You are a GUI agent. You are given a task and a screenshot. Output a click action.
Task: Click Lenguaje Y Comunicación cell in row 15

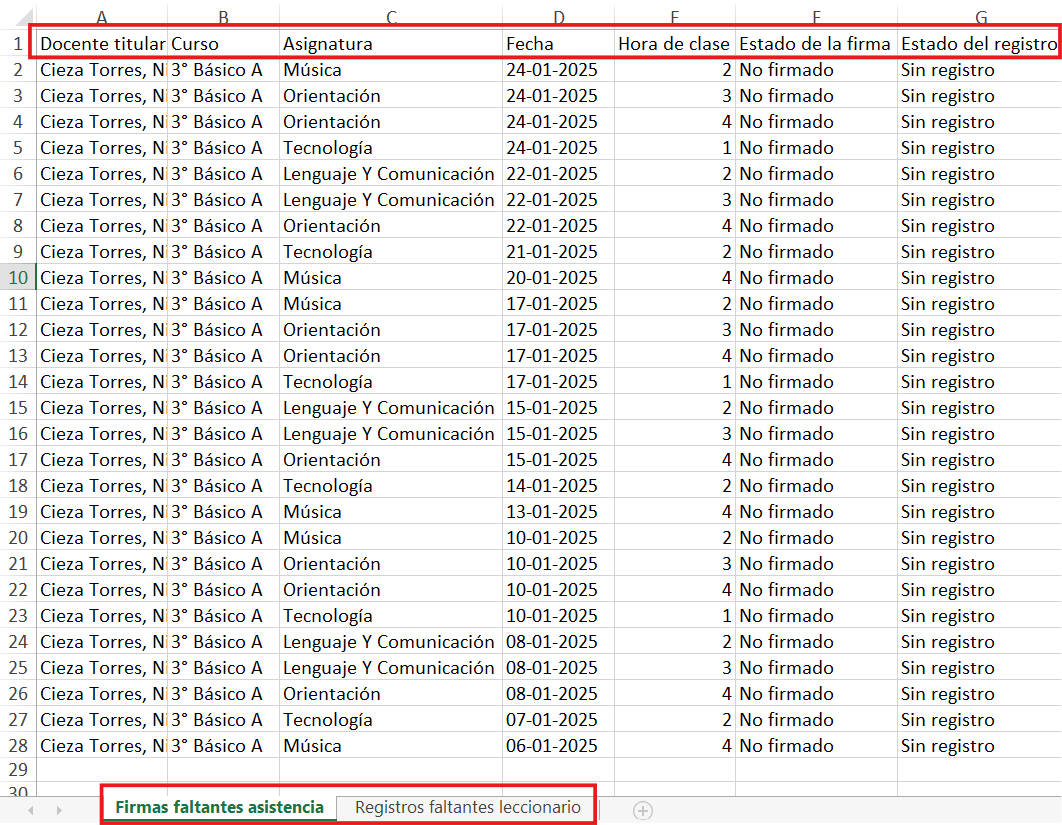(391, 408)
